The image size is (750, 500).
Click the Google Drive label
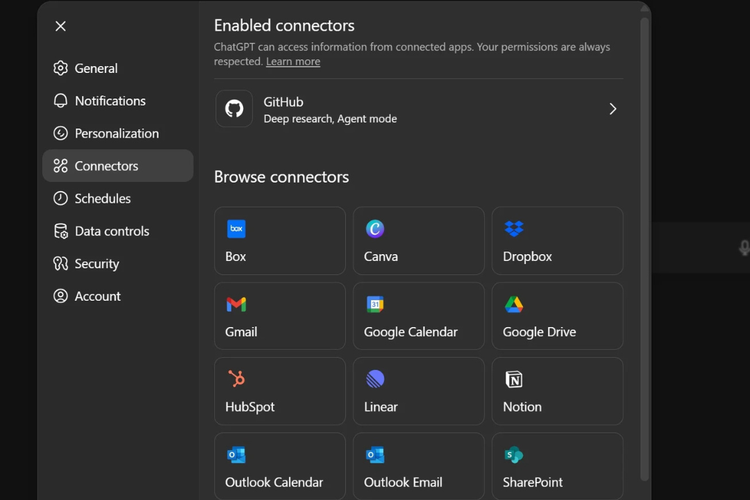click(539, 332)
